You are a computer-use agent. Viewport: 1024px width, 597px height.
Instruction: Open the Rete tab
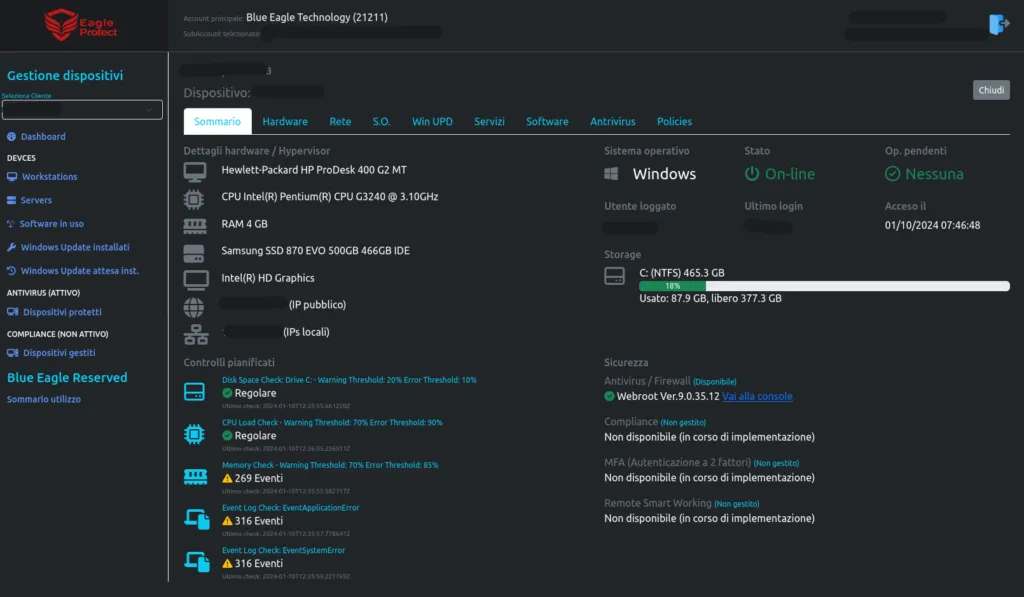pos(340,121)
